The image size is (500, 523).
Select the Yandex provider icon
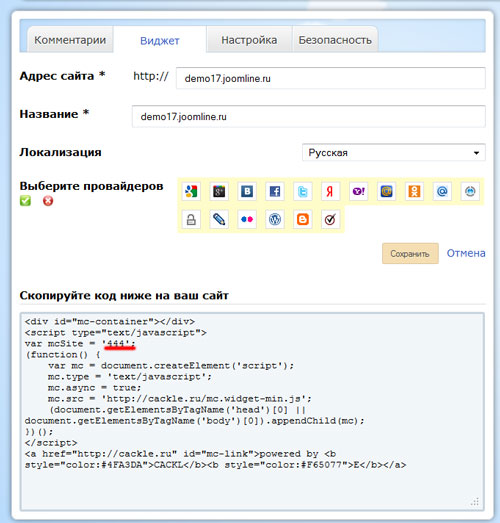coord(331,191)
